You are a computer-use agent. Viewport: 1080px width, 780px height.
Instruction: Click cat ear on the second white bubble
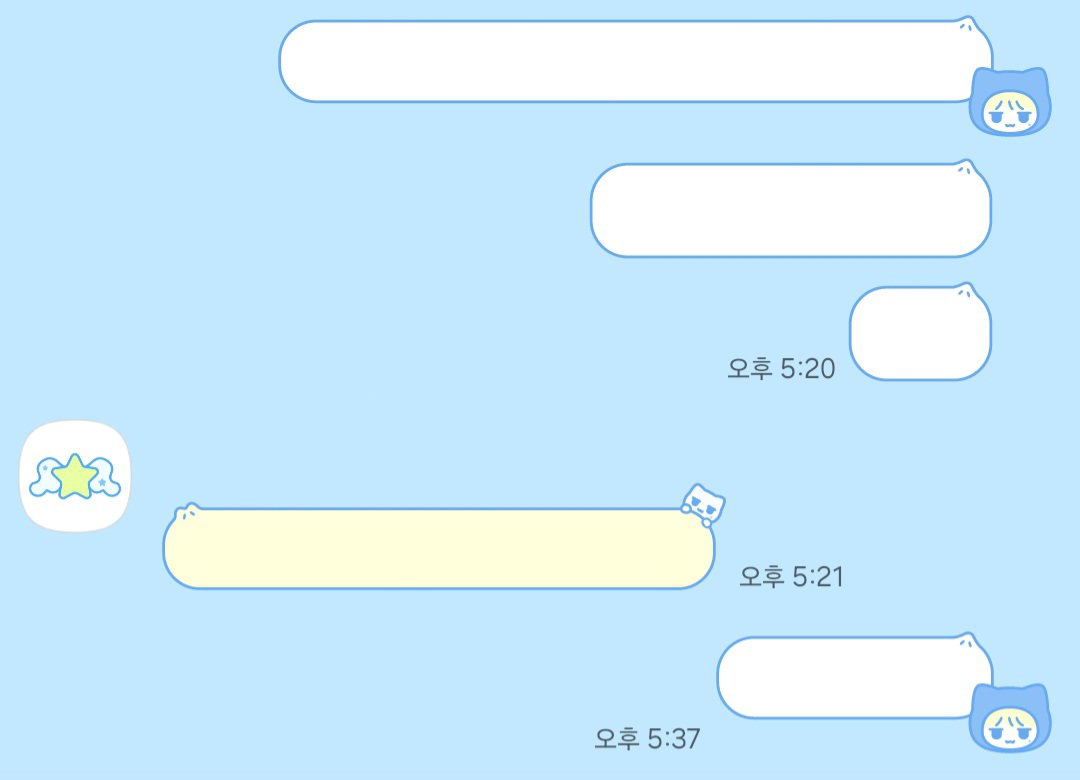coord(965,168)
